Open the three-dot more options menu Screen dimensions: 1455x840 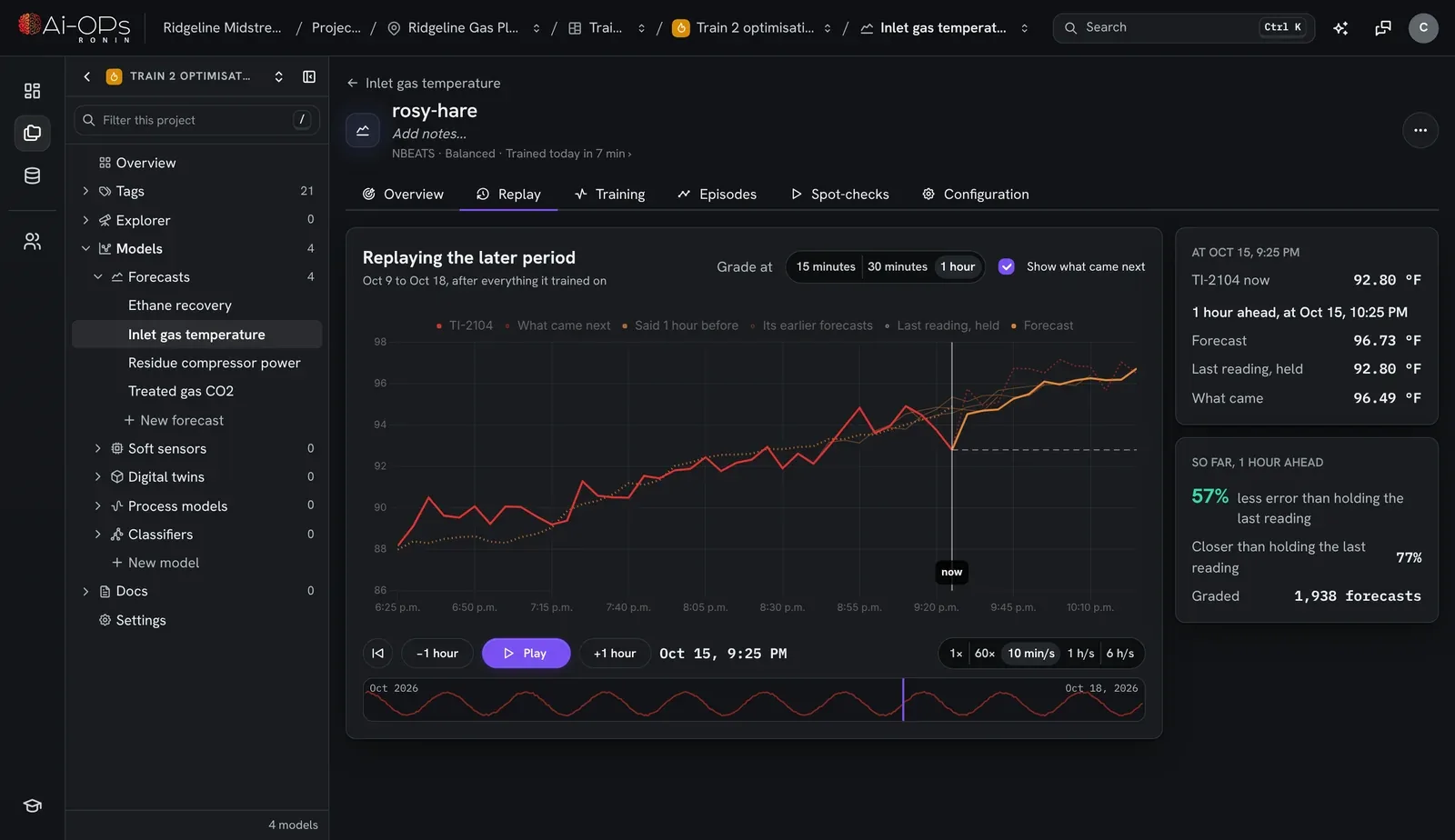coord(1420,130)
